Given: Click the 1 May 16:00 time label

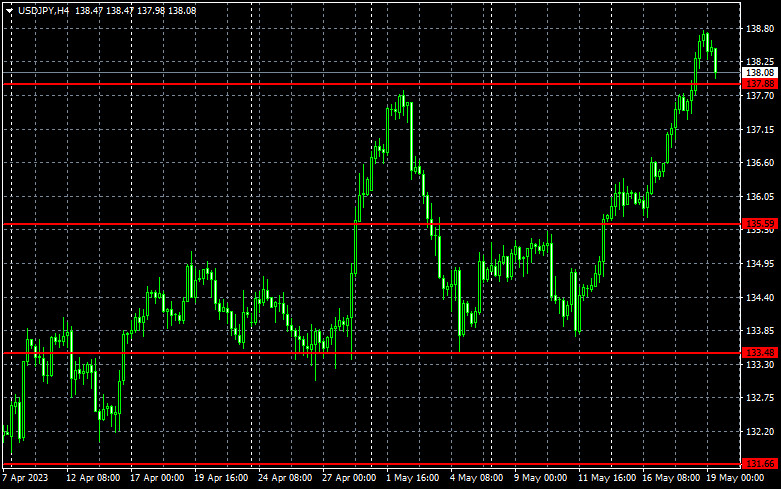Looking at the screenshot, I should click(412, 478).
